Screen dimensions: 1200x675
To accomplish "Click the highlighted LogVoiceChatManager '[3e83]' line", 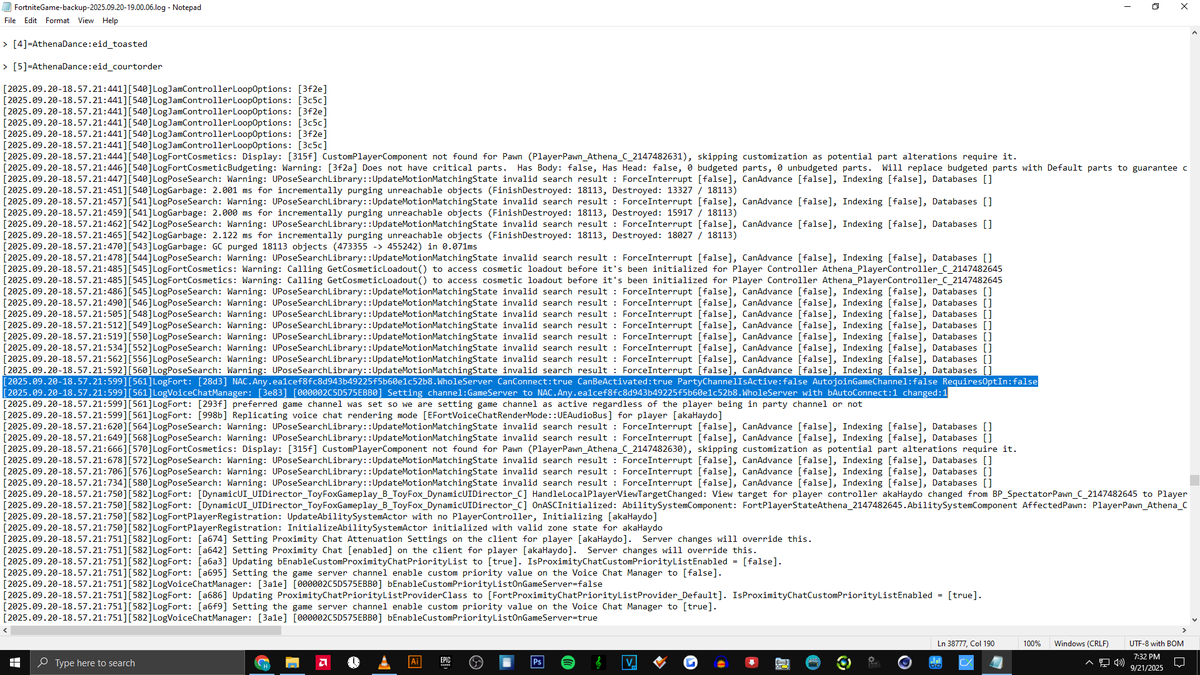I will coord(475,393).
